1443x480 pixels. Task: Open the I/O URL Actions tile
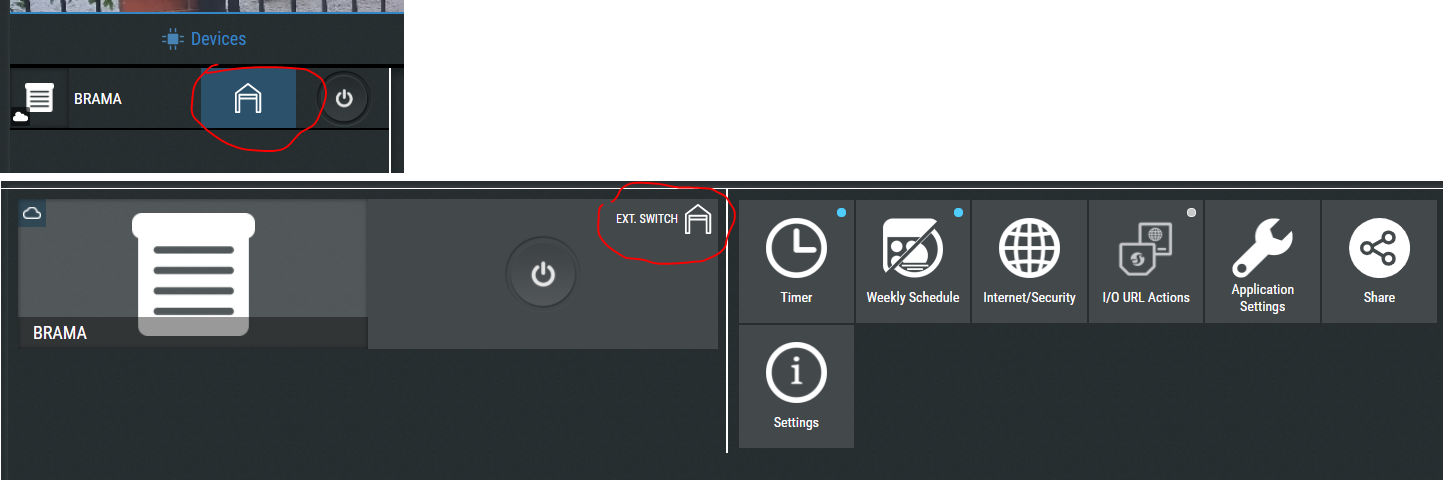1146,261
